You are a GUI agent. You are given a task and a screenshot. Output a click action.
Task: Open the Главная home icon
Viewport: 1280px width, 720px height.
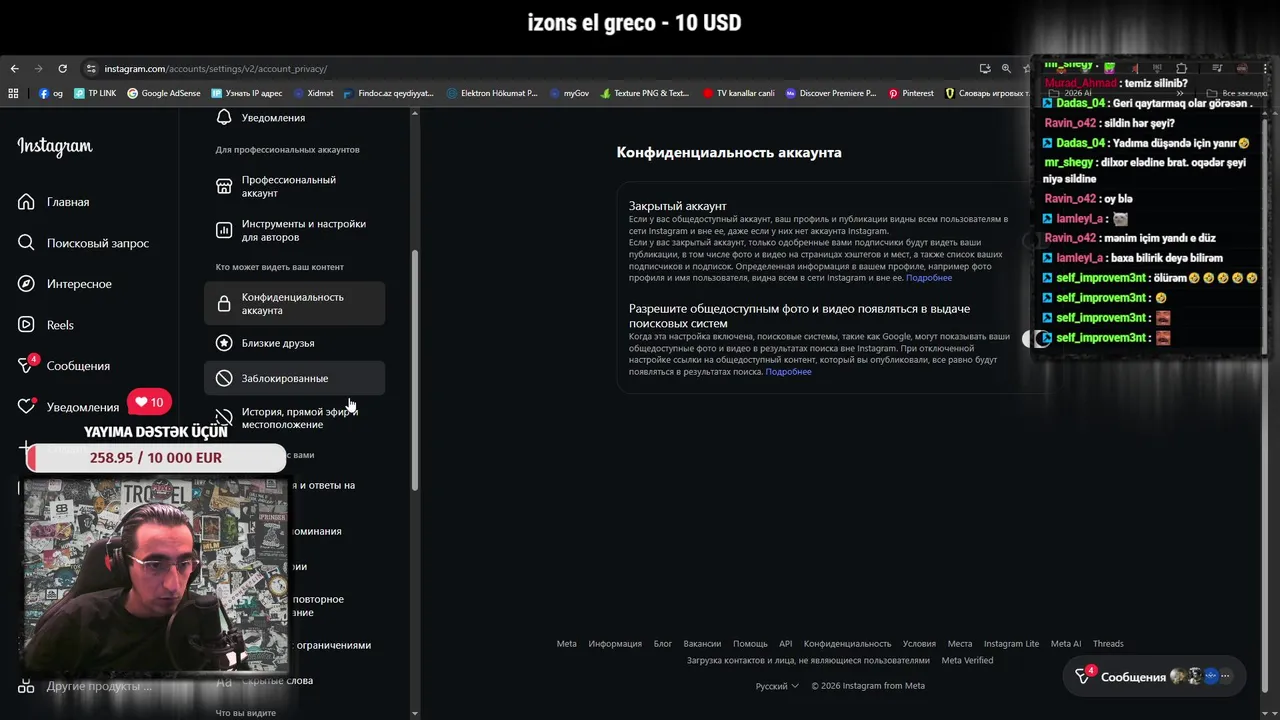(x=26, y=202)
